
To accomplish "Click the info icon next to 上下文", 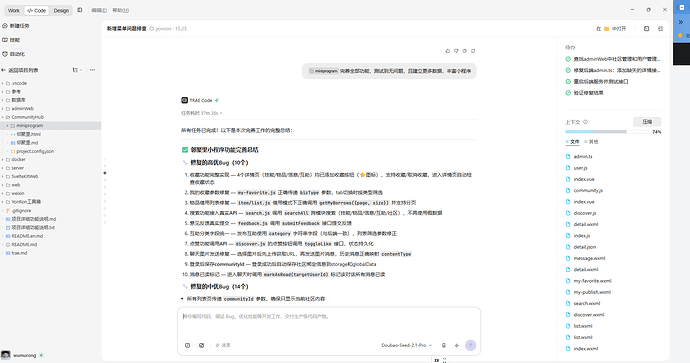I will tap(585, 122).
